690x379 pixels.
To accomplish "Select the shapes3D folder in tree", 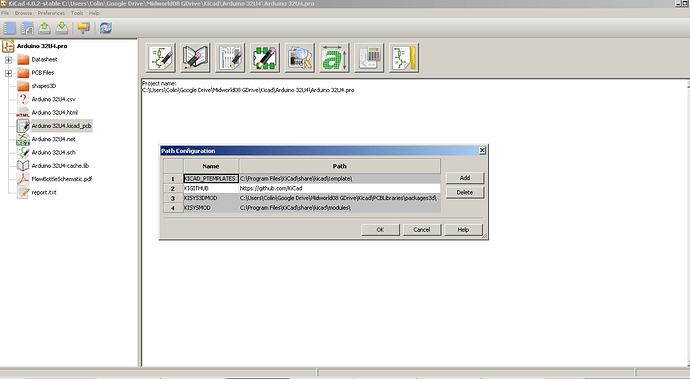I will coord(44,86).
